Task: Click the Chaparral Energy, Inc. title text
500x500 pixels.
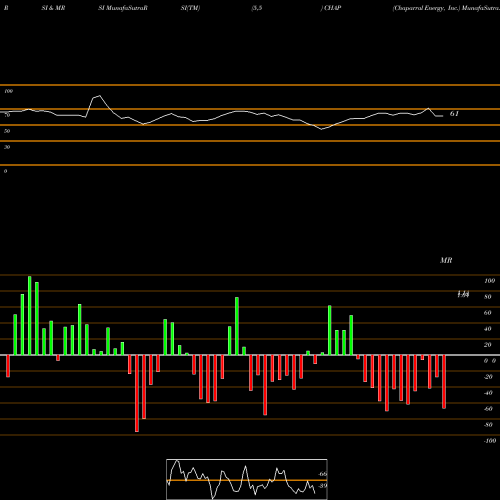Action: (426, 8)
